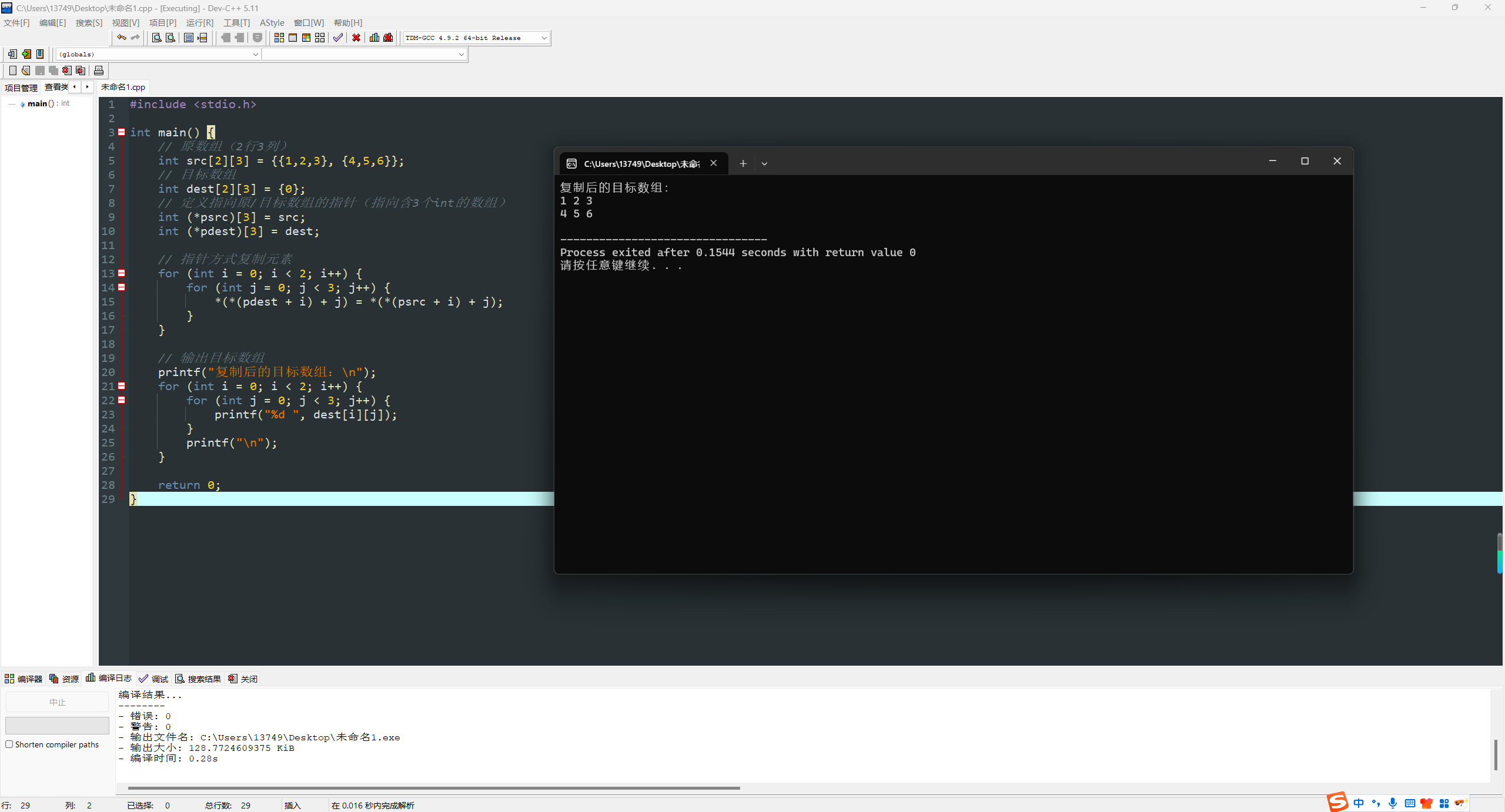The height and width of the screenshot is (812, 1505).
Task: Collapse the main function fold marker on line 3
Action: pos(122,132)
